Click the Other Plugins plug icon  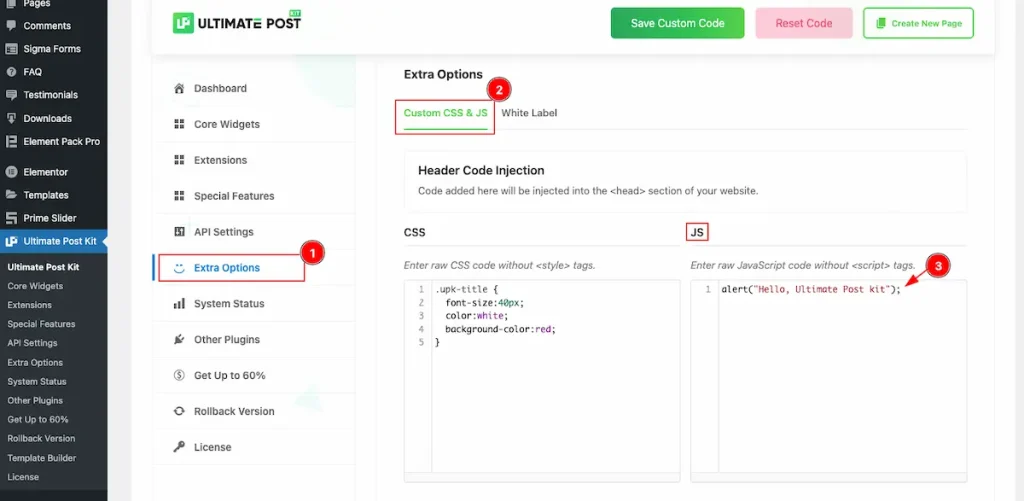(x=179, y=340)
